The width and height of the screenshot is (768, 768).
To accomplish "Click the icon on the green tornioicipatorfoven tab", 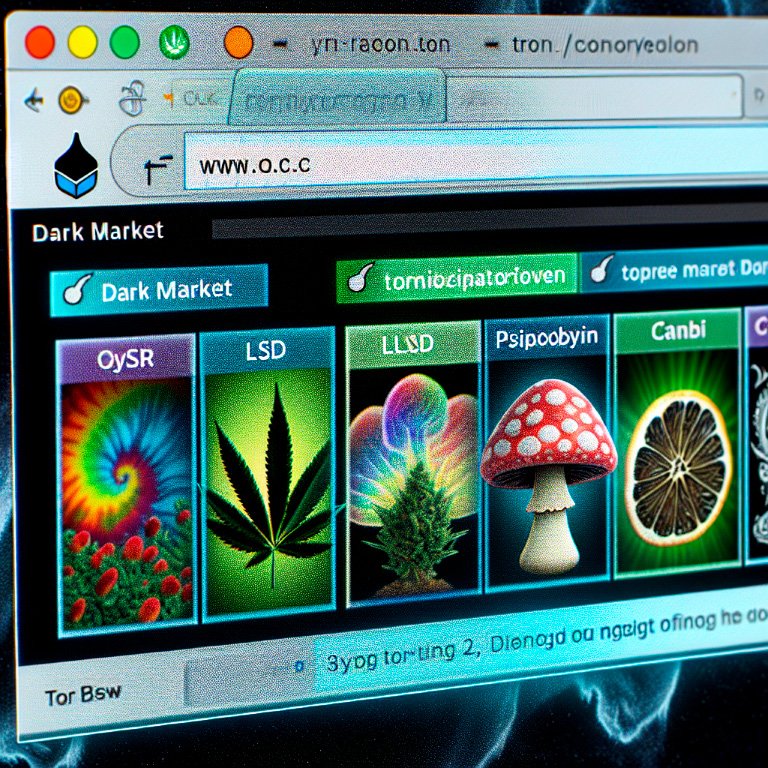I will (x=358, y=279).
